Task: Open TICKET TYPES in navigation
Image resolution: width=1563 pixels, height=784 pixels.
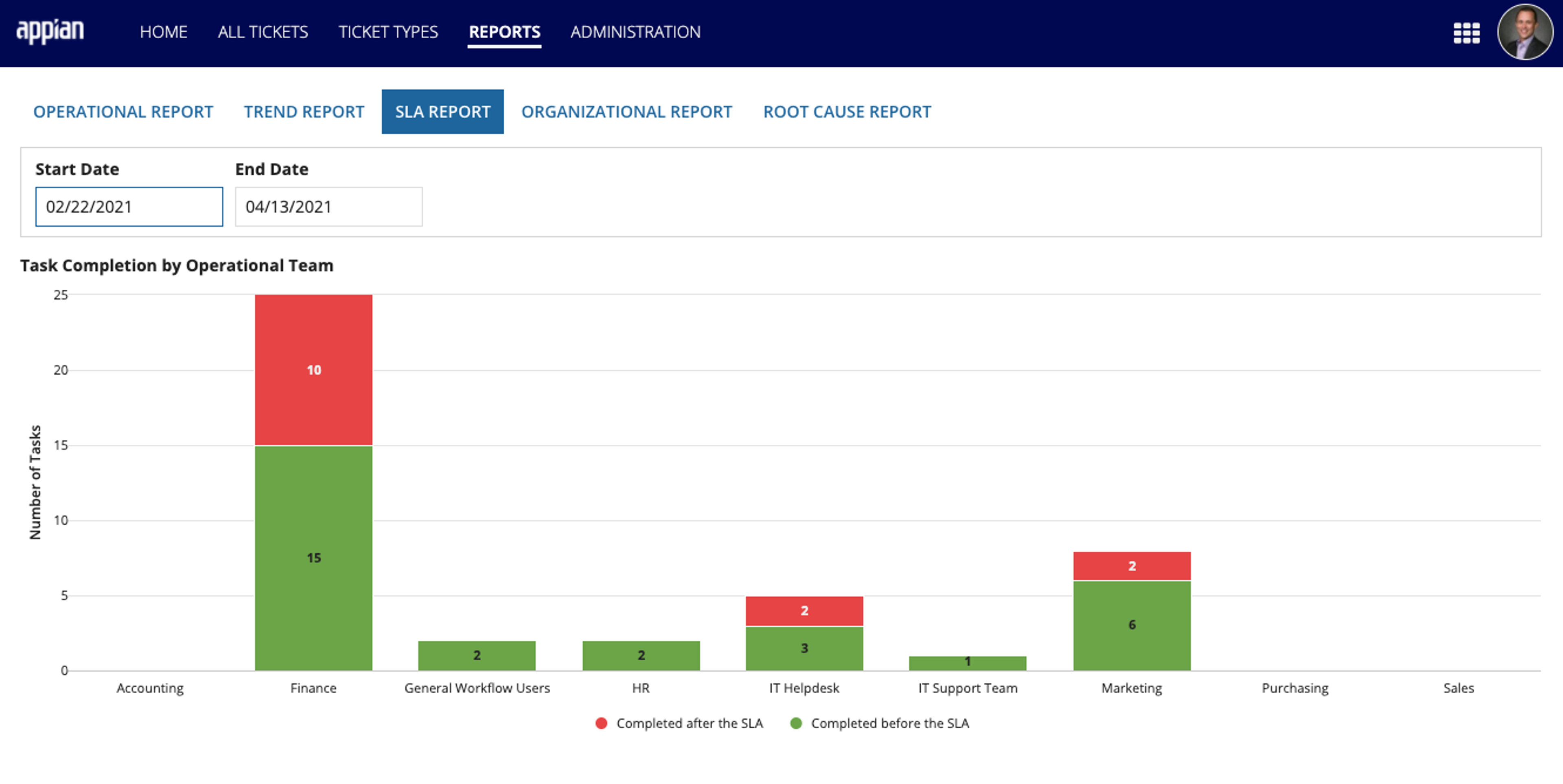Action: click(388, 31)
